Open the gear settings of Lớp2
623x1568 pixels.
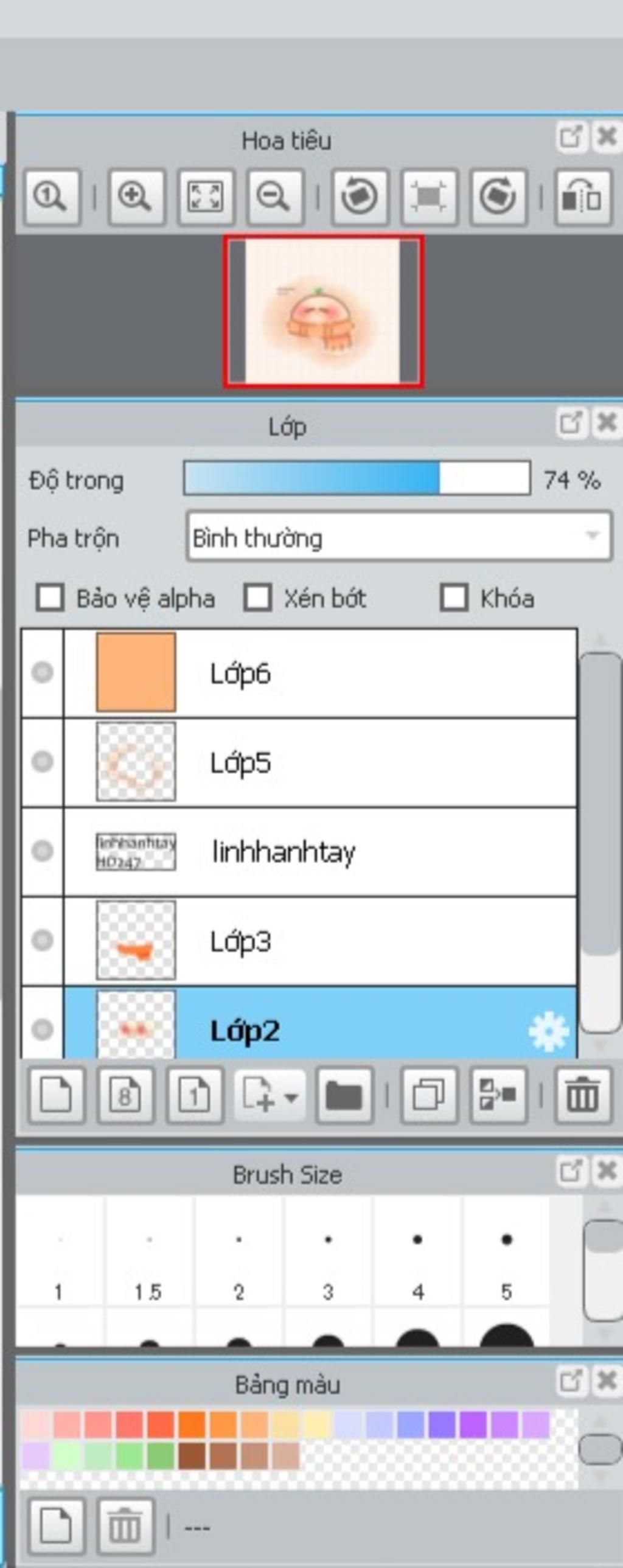(x=549, y=1031)
